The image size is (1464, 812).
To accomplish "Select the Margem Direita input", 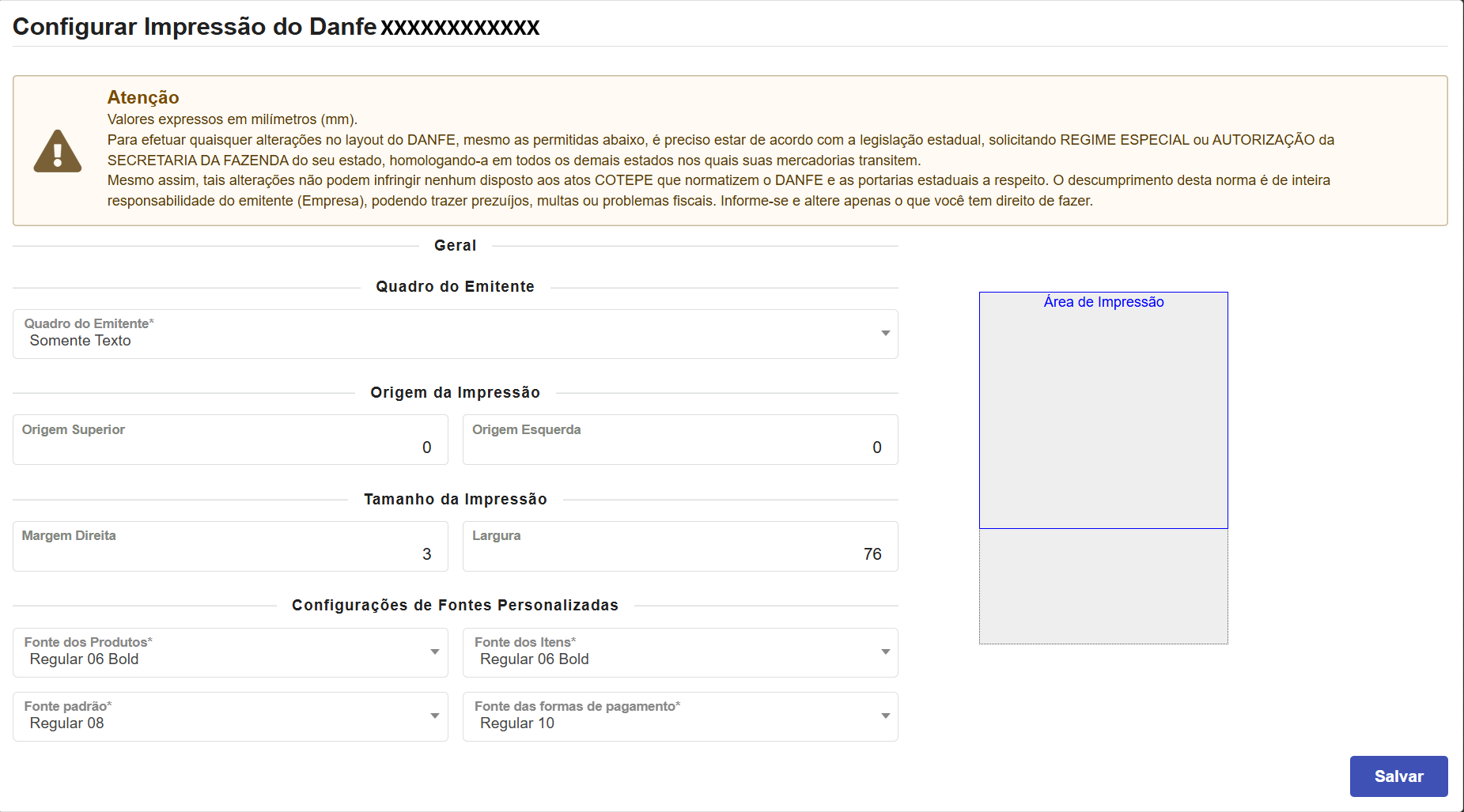I will 230,546.
